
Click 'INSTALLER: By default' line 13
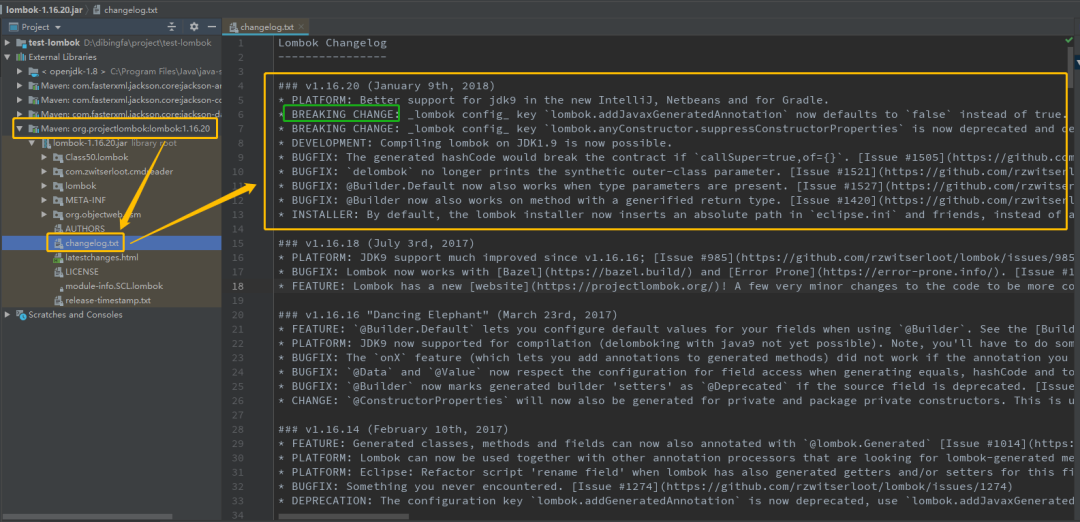675,215
